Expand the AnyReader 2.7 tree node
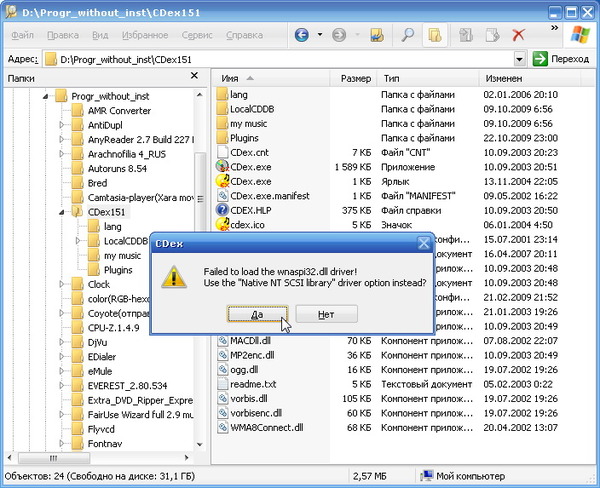600x488 pixels. [x=62, y=139]
